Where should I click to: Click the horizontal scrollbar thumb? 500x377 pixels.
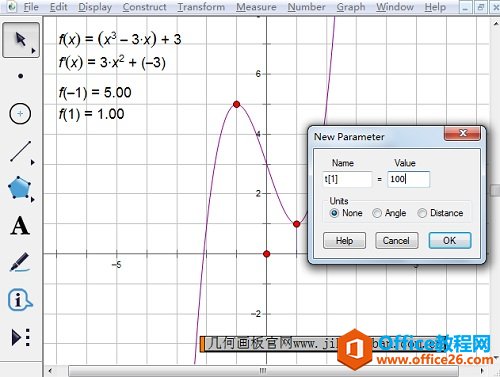click(263, 371)
